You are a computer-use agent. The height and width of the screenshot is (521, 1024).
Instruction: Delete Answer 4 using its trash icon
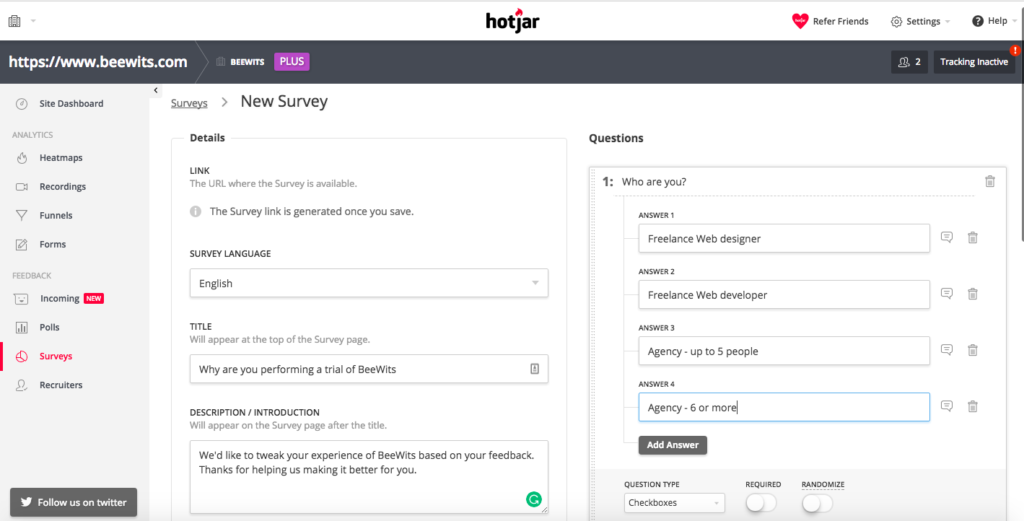coord(972,406)
